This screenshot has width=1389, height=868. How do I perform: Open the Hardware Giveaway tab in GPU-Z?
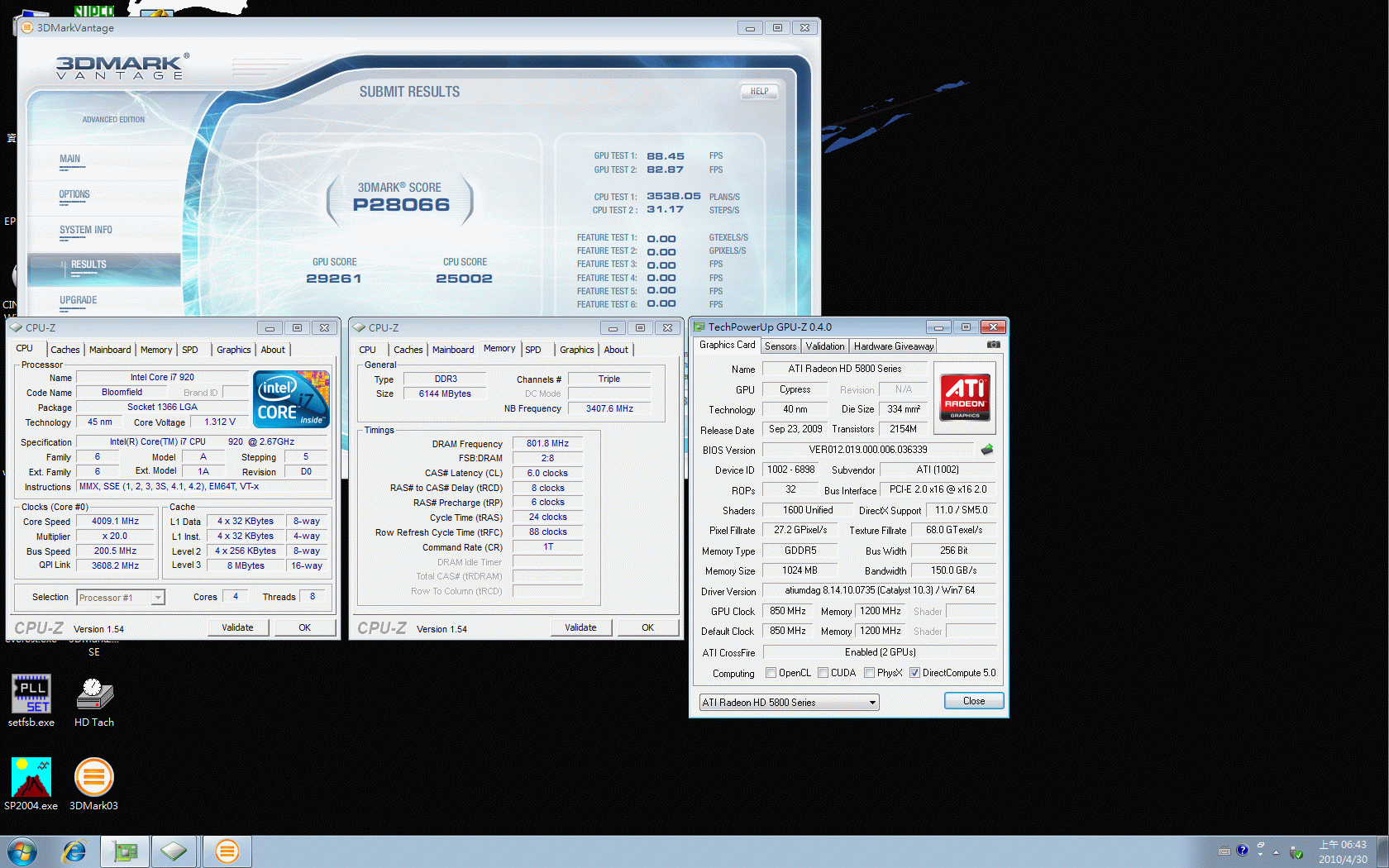click(x=894, y=346)
